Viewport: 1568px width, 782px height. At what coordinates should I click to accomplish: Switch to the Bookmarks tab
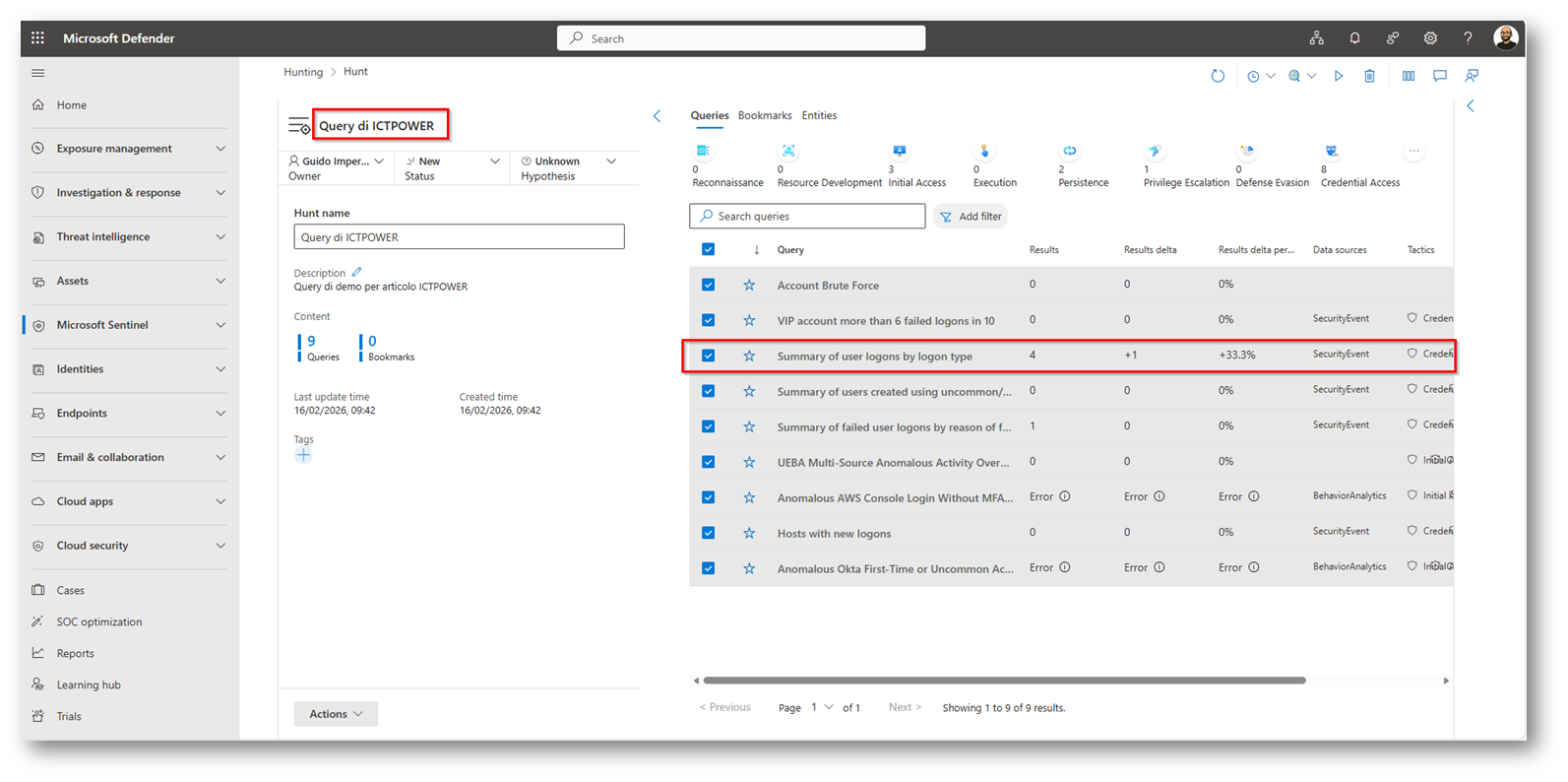(764, 115)
